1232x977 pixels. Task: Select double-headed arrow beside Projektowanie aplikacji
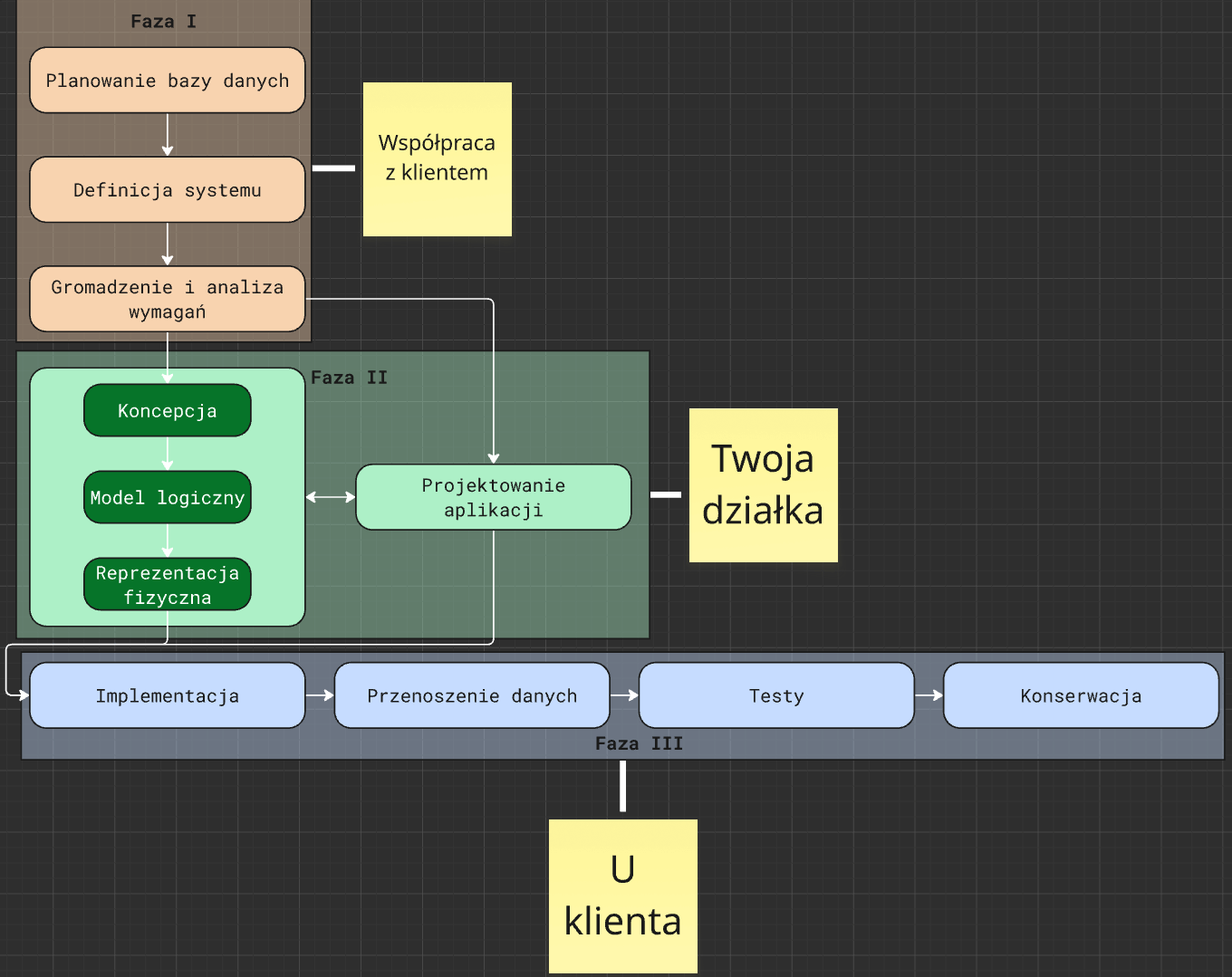pos(331,497)
